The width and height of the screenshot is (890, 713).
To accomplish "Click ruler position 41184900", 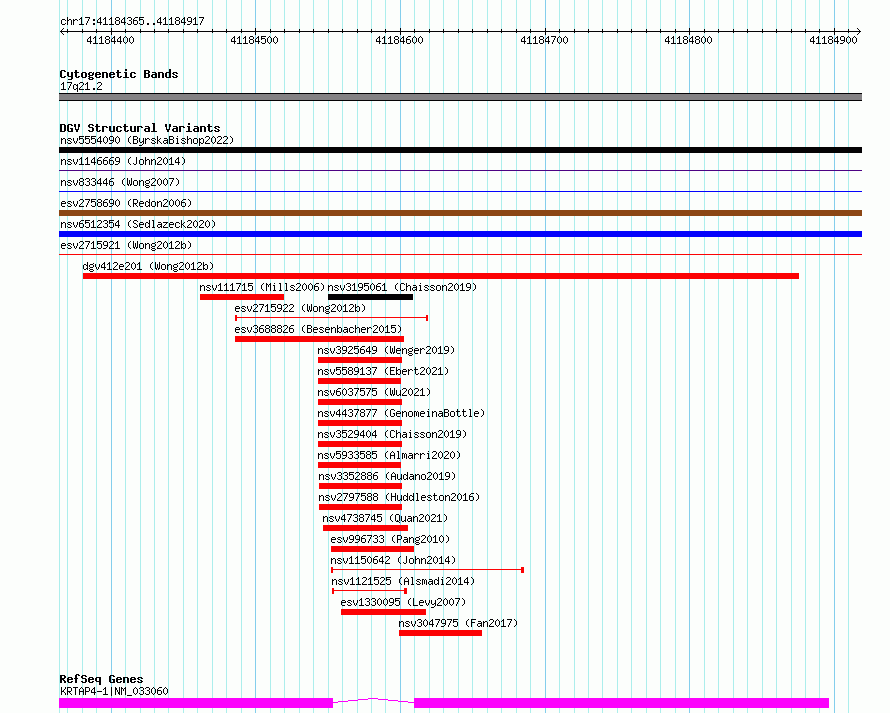I will coord(833,40).
